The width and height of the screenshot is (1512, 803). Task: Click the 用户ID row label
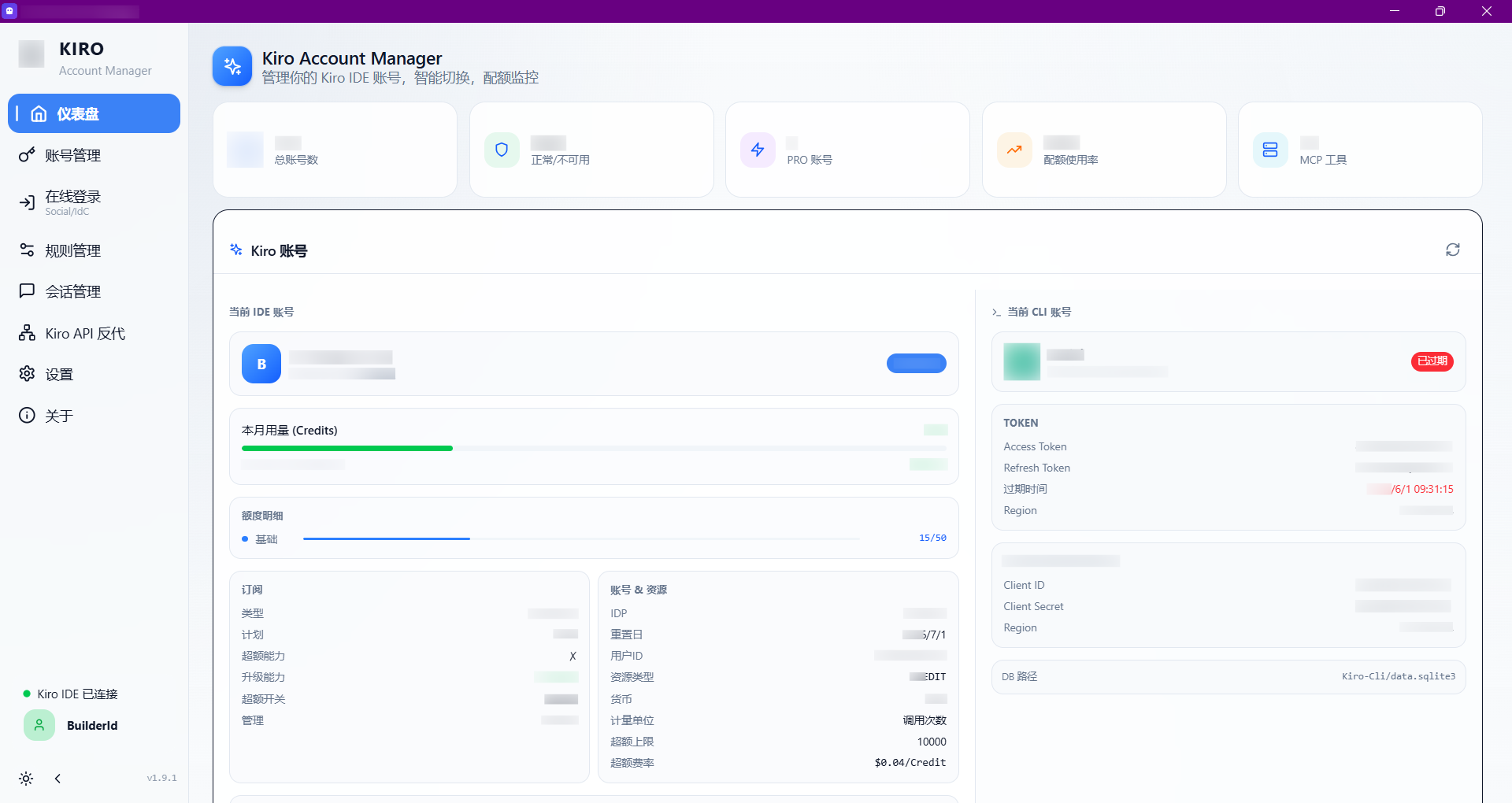coord(627,656)
